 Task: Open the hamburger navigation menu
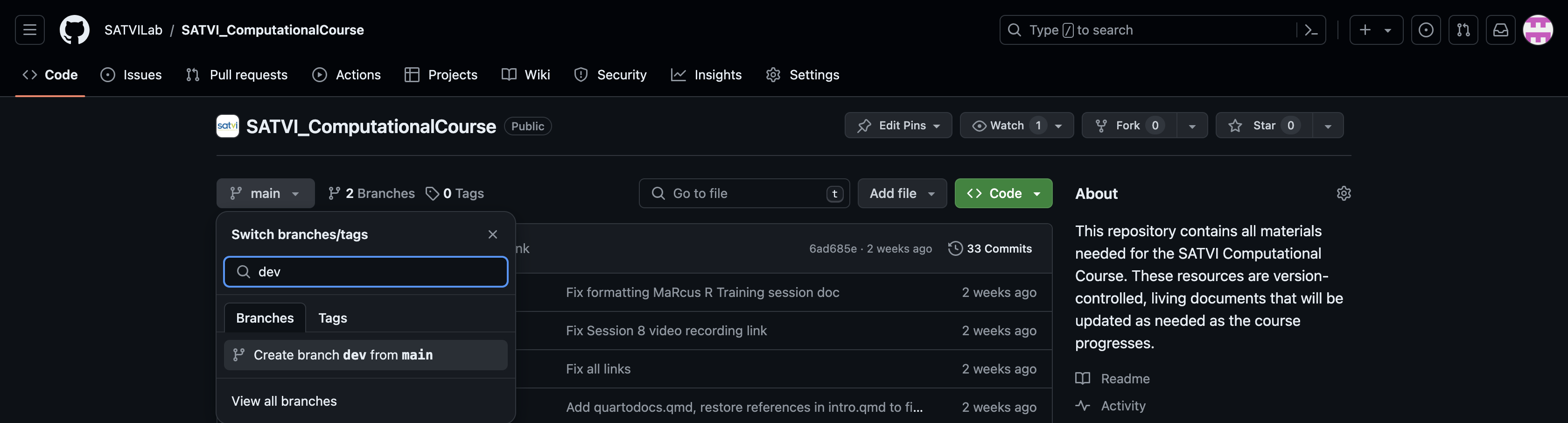(30, 30)
